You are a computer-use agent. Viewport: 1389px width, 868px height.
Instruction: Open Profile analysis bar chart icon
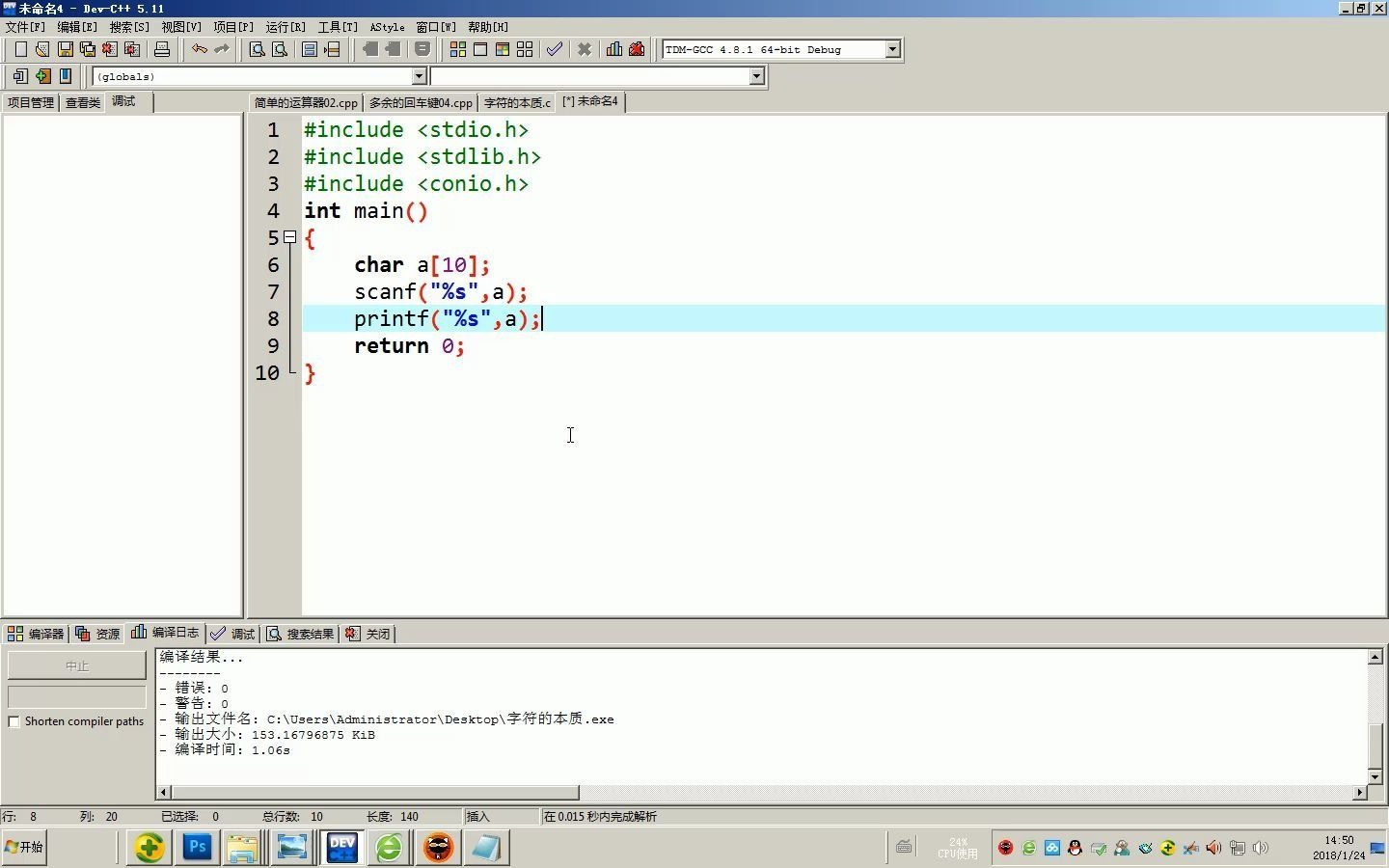coord(614,49)
